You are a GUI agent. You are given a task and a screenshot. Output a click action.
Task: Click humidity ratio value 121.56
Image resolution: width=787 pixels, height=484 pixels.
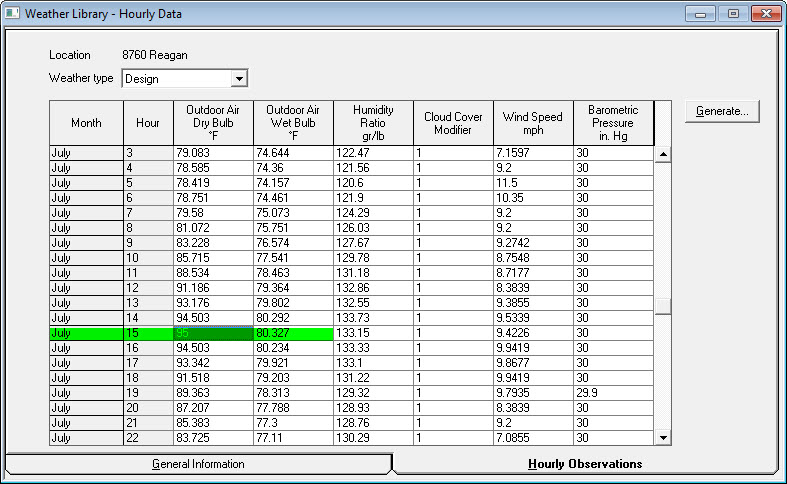tap(373, 168)
